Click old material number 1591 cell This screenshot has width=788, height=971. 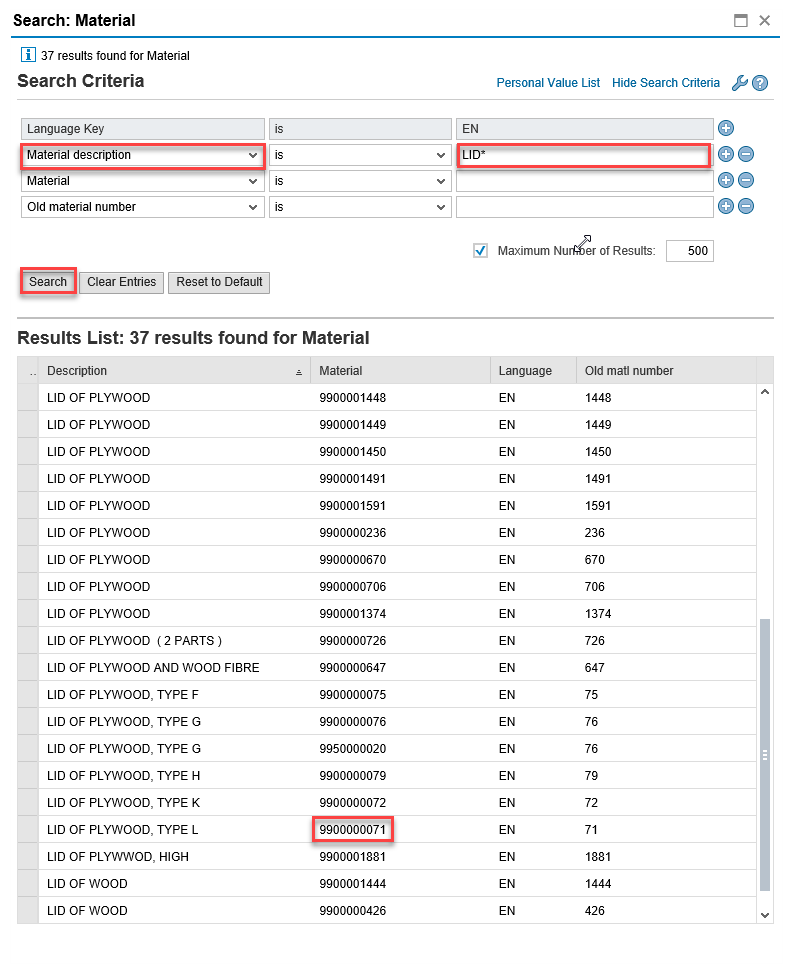(x=598, y=506)
